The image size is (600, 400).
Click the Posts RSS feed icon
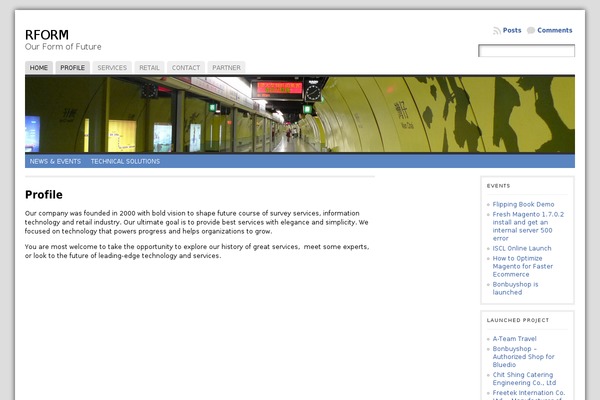(x=497, y=31)
